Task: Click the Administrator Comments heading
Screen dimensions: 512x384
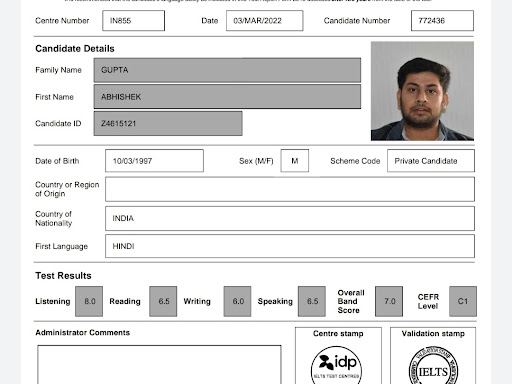Action: click(x=83, y=333)
